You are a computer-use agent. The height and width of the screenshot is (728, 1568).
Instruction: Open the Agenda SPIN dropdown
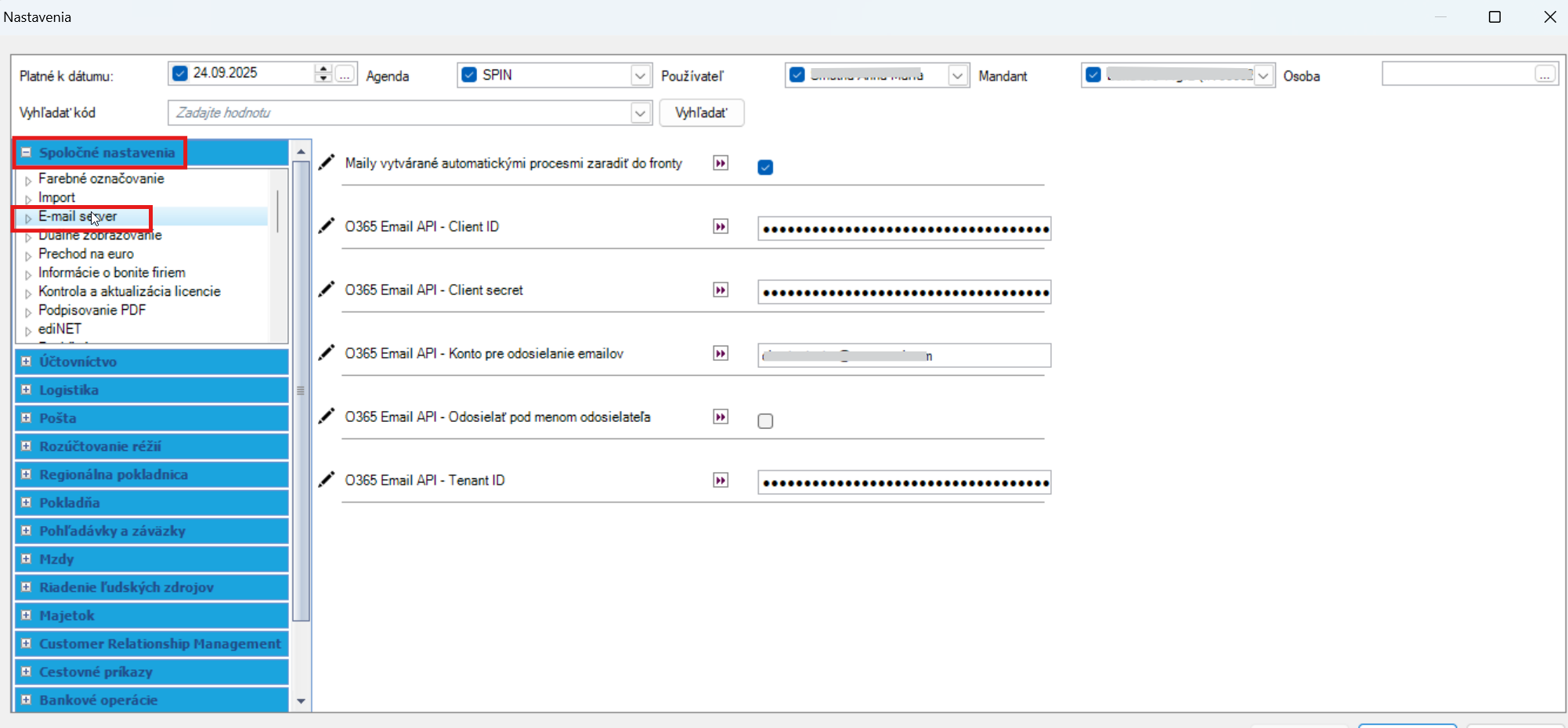pos(640,75)
